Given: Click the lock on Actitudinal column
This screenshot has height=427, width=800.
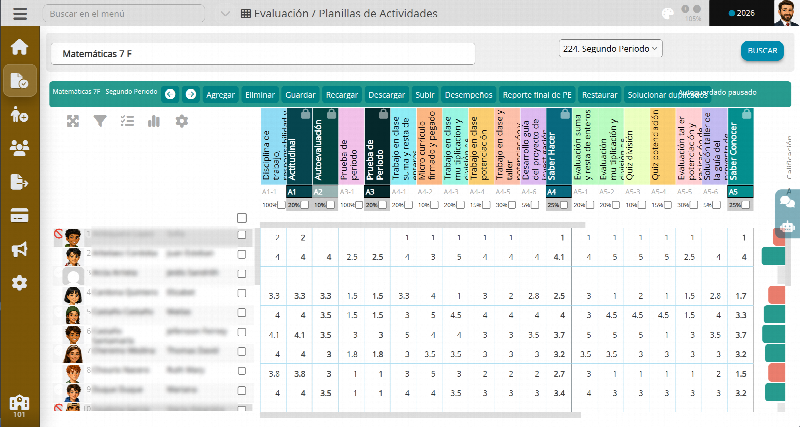Looking at the screenshot, I should [305, 114].
